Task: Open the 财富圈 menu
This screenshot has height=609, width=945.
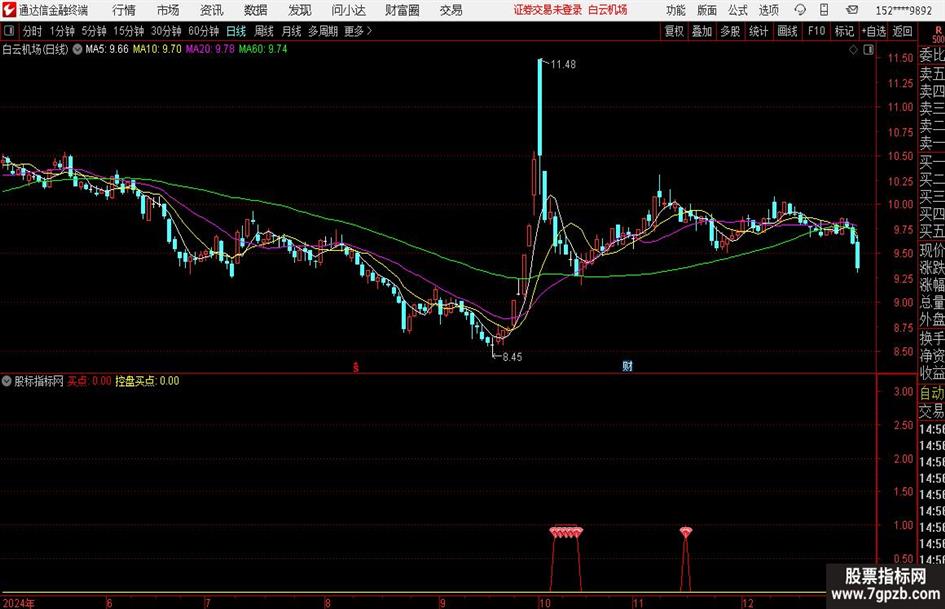Action: (x=402, y=10)
